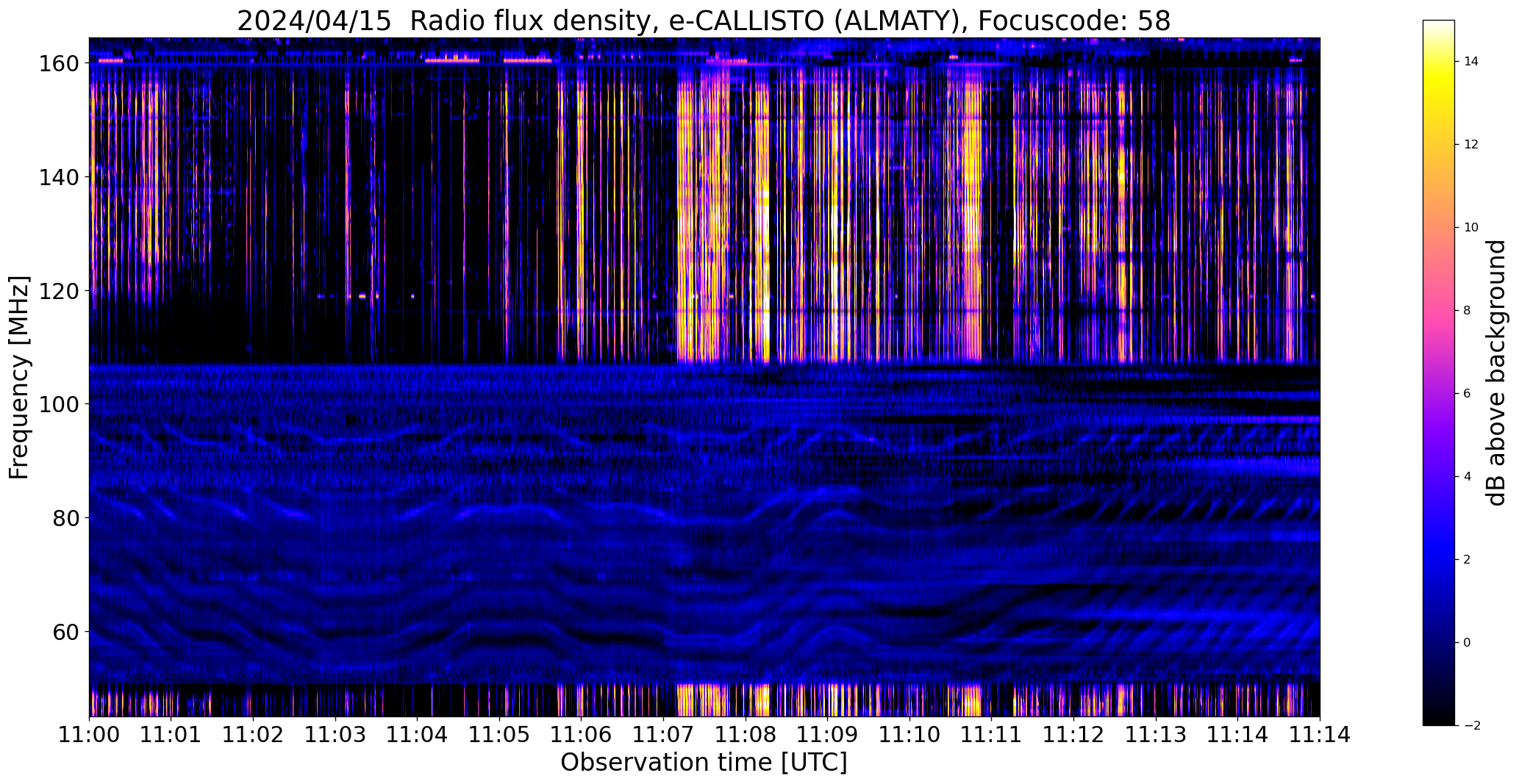Click the colorbar tick value 2

[x=1468, y=560]
